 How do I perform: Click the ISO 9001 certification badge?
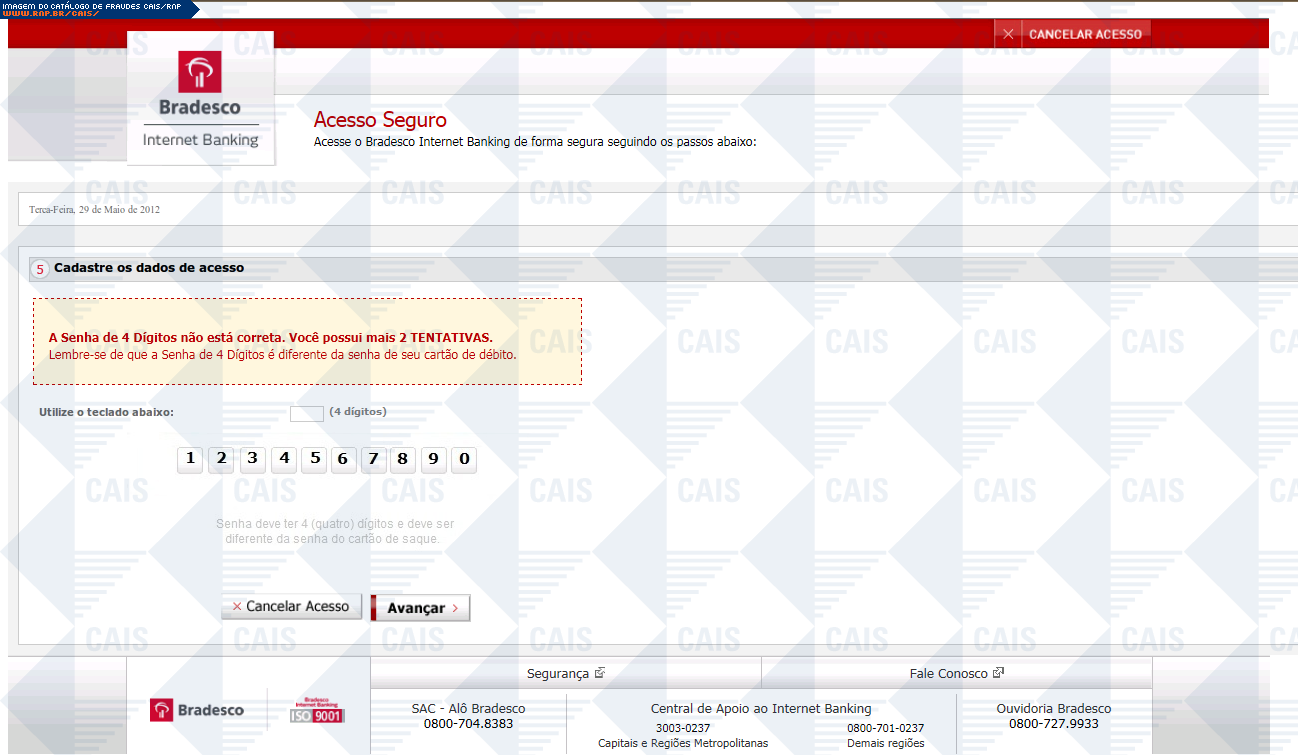(317, 710)
